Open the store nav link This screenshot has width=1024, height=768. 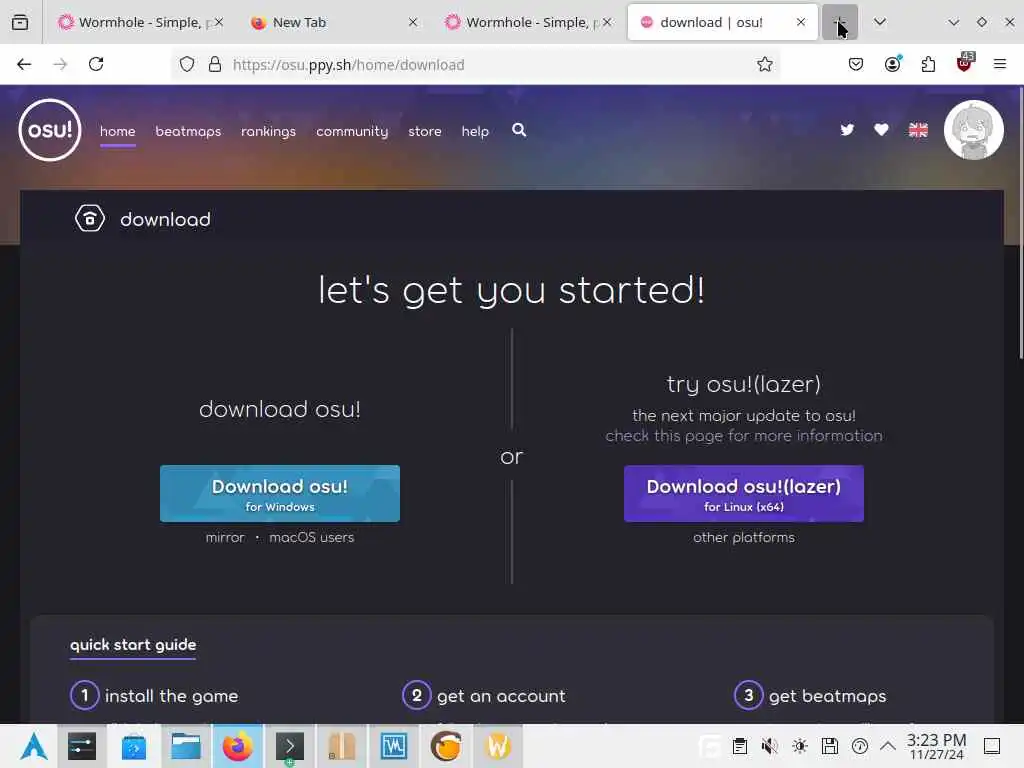[424, 131]
